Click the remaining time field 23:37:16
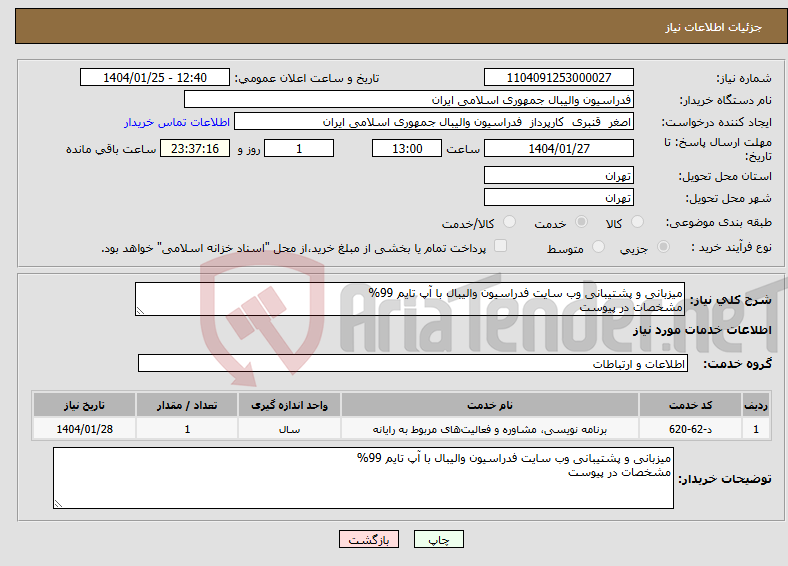The height and width of the screenshot is (566, 788). point(195,148)
